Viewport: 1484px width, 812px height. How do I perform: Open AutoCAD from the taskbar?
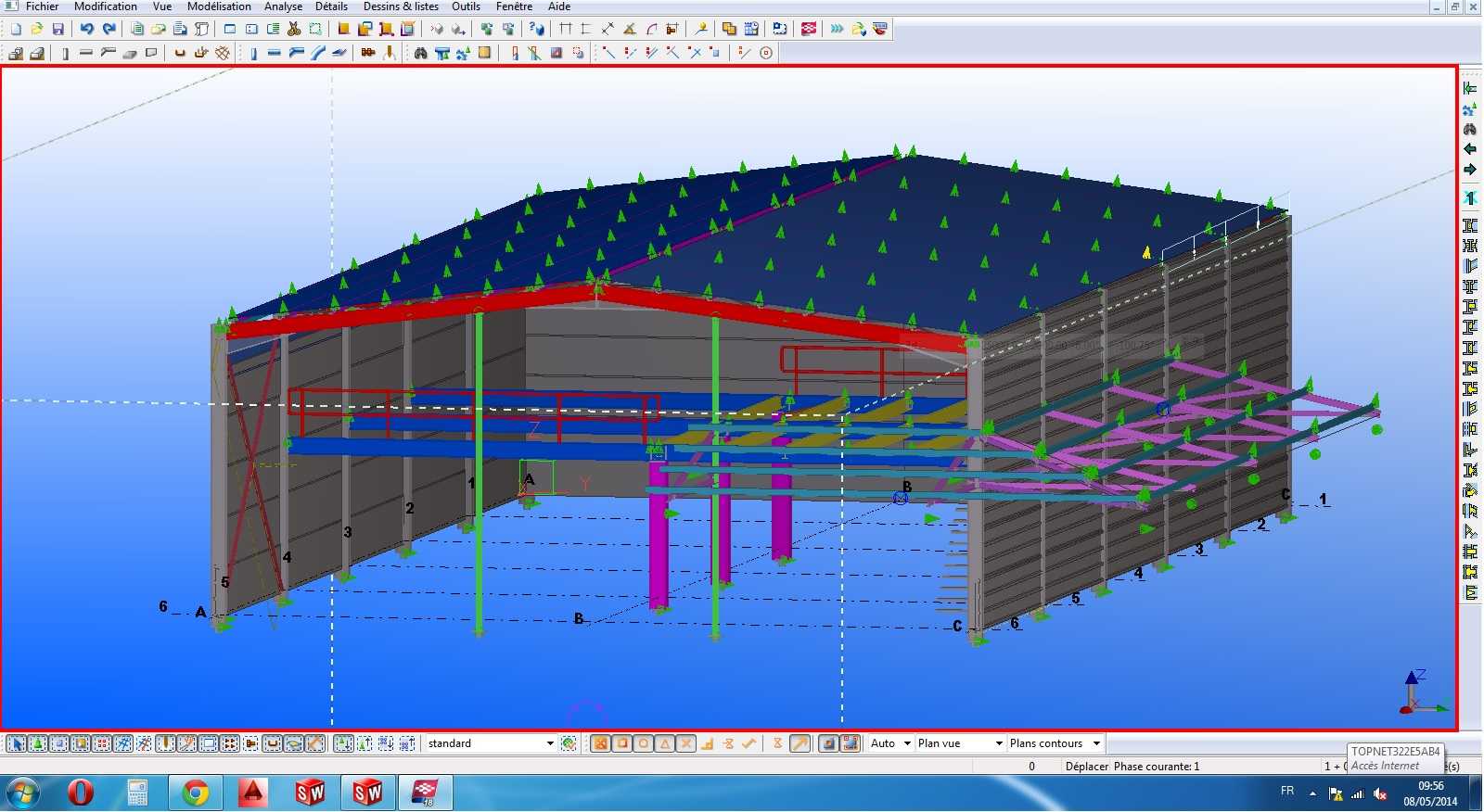(252, 793)
